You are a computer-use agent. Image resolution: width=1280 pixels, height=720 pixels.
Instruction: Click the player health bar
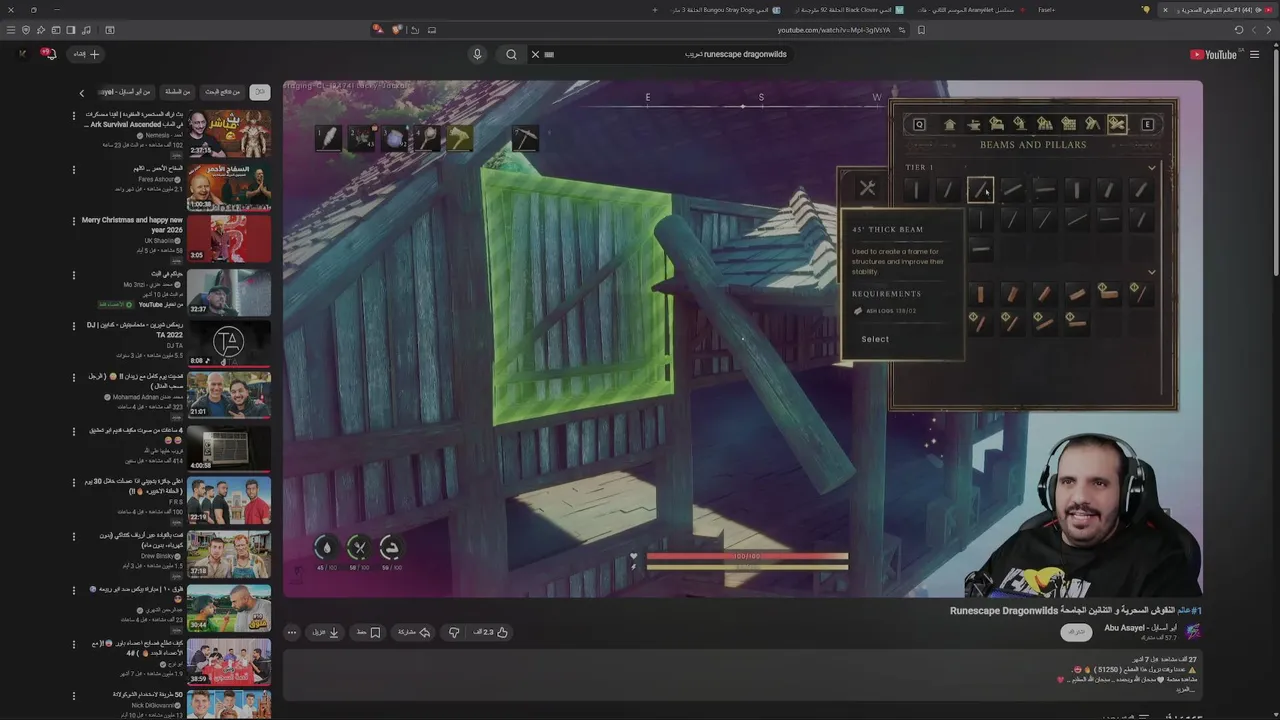[747, 556]
